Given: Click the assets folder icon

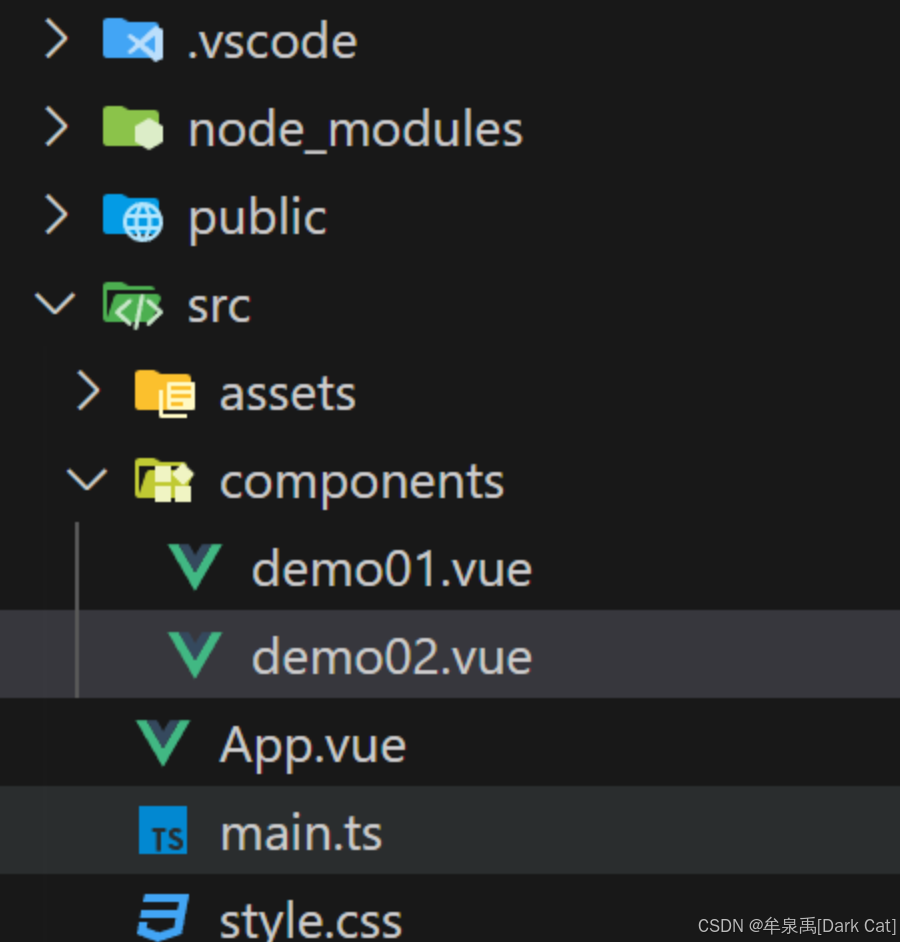Looking at the screenshot, I should [165, 394].
